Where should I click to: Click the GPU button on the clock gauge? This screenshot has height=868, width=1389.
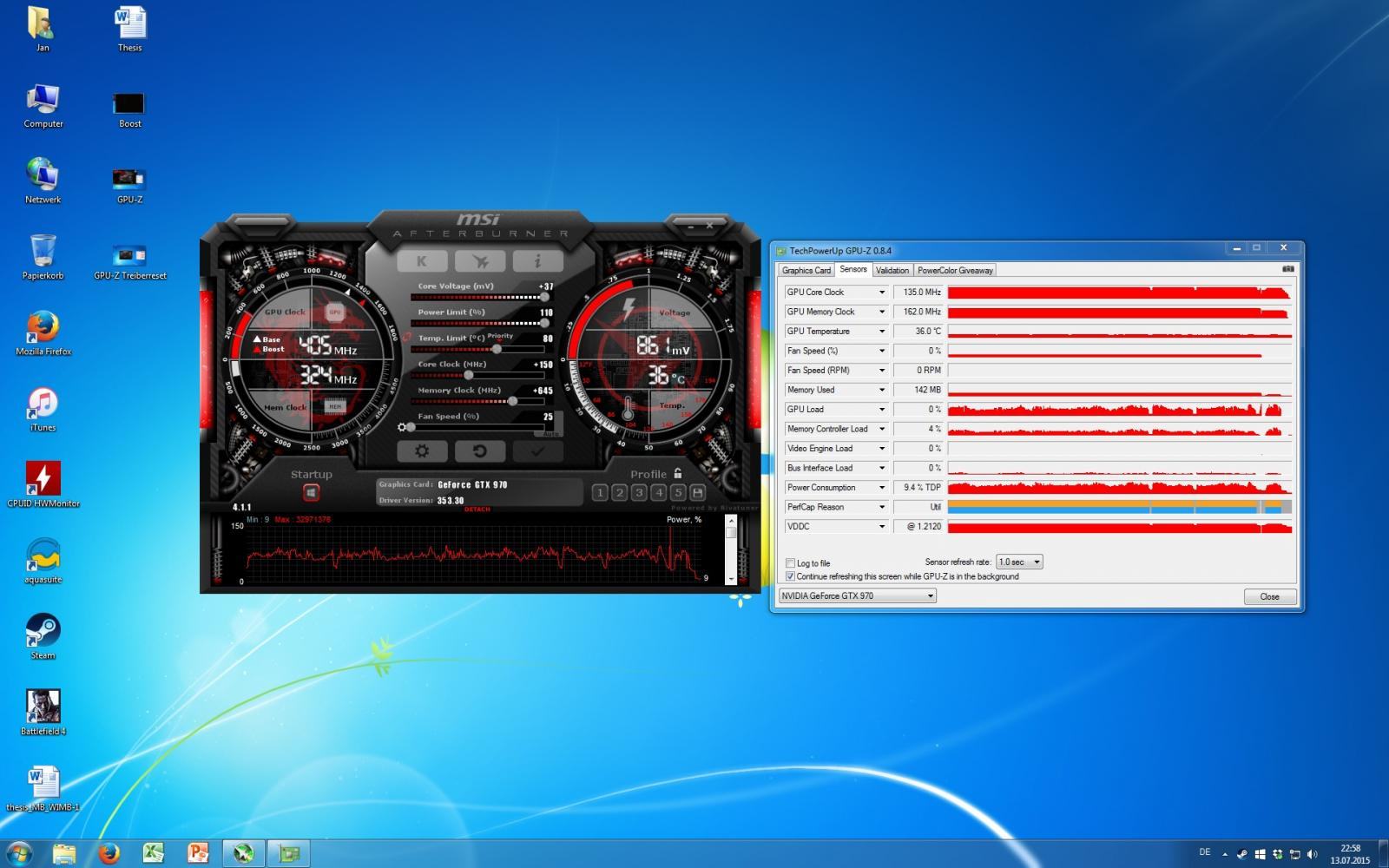334,312
